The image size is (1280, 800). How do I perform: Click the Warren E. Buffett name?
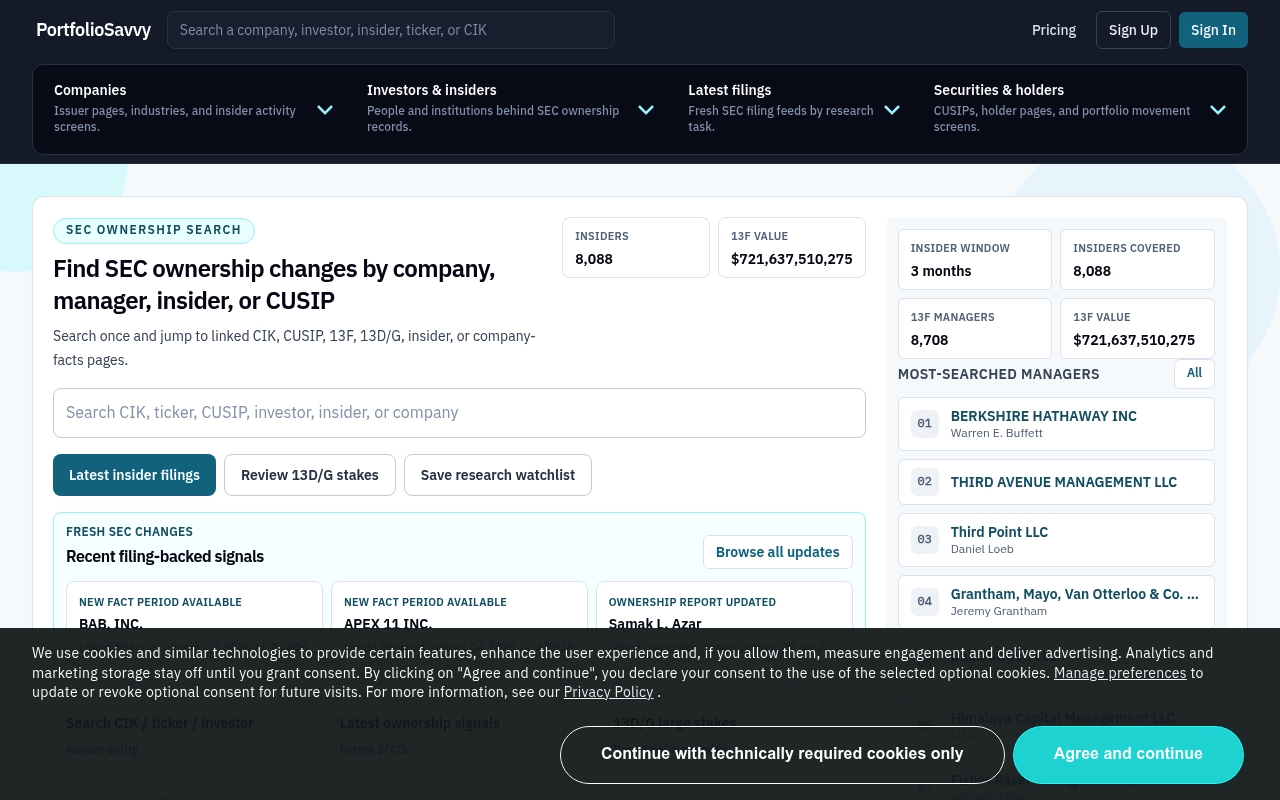[997, 433]
